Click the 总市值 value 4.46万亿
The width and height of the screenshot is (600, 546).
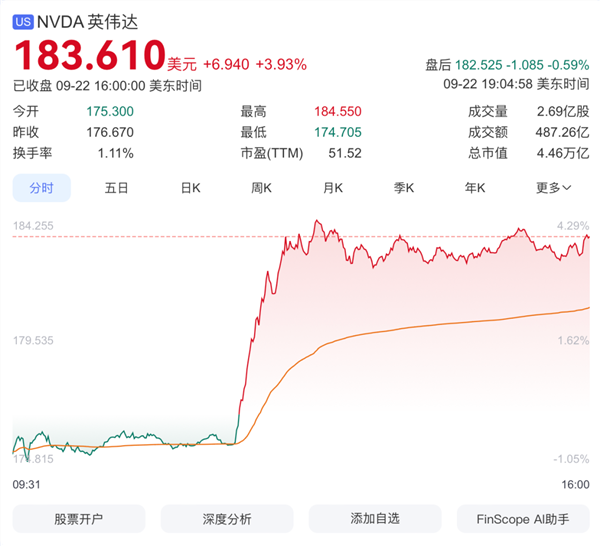pyautogui.click(x=563, y=153)
